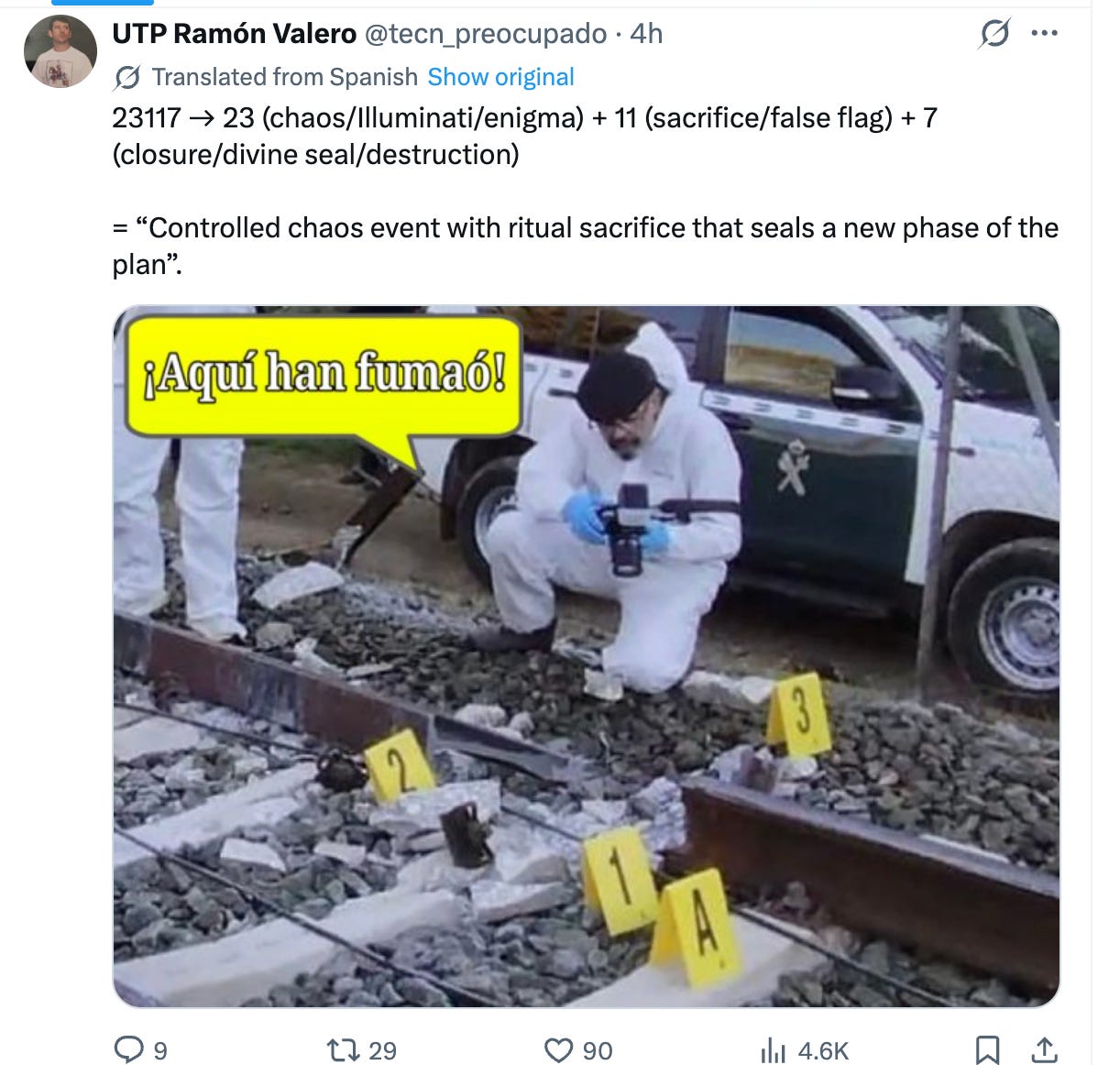The image size is (1120, 1065).
Task: Click the translation icon beside Translated text
Action: (126, 78)
